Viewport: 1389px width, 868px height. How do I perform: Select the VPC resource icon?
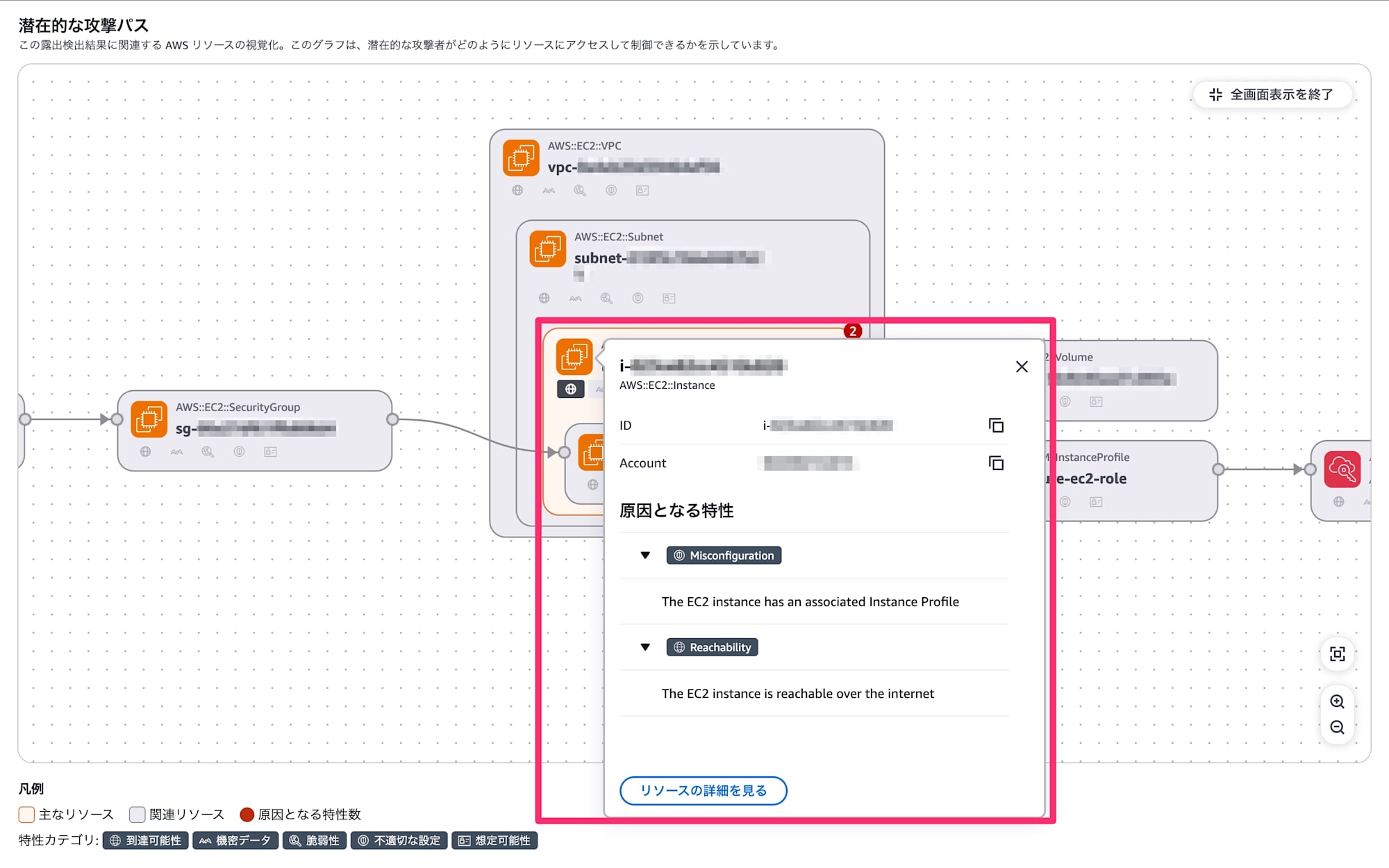(x=521, y=158)
